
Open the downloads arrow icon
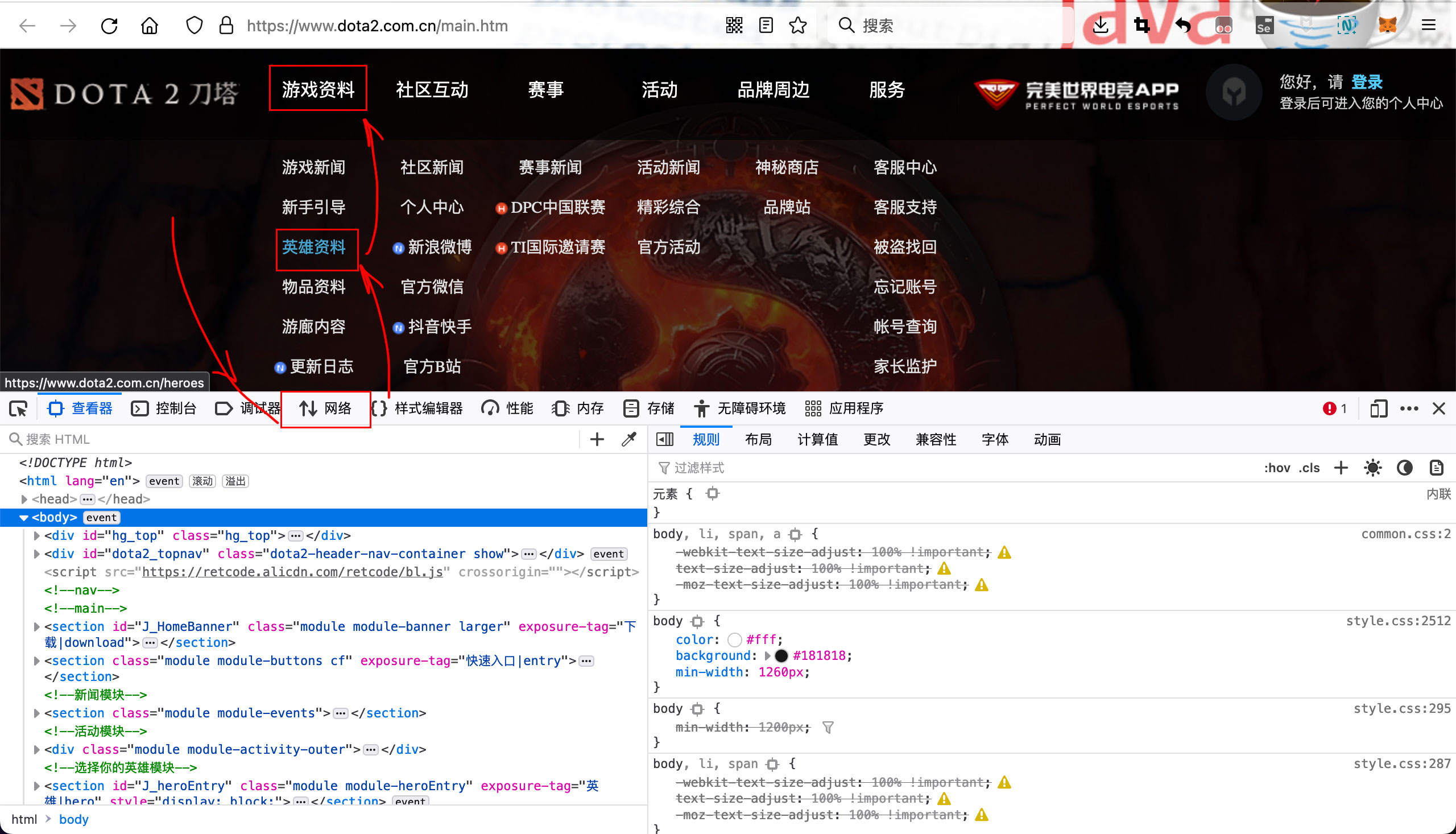click(x=1101, y=26)
